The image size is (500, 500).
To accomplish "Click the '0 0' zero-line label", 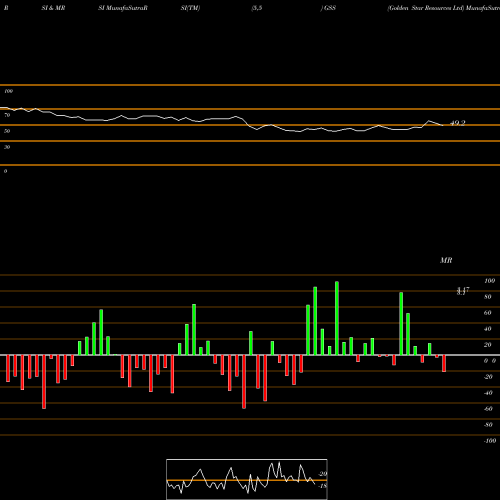I will coord(490,361).
